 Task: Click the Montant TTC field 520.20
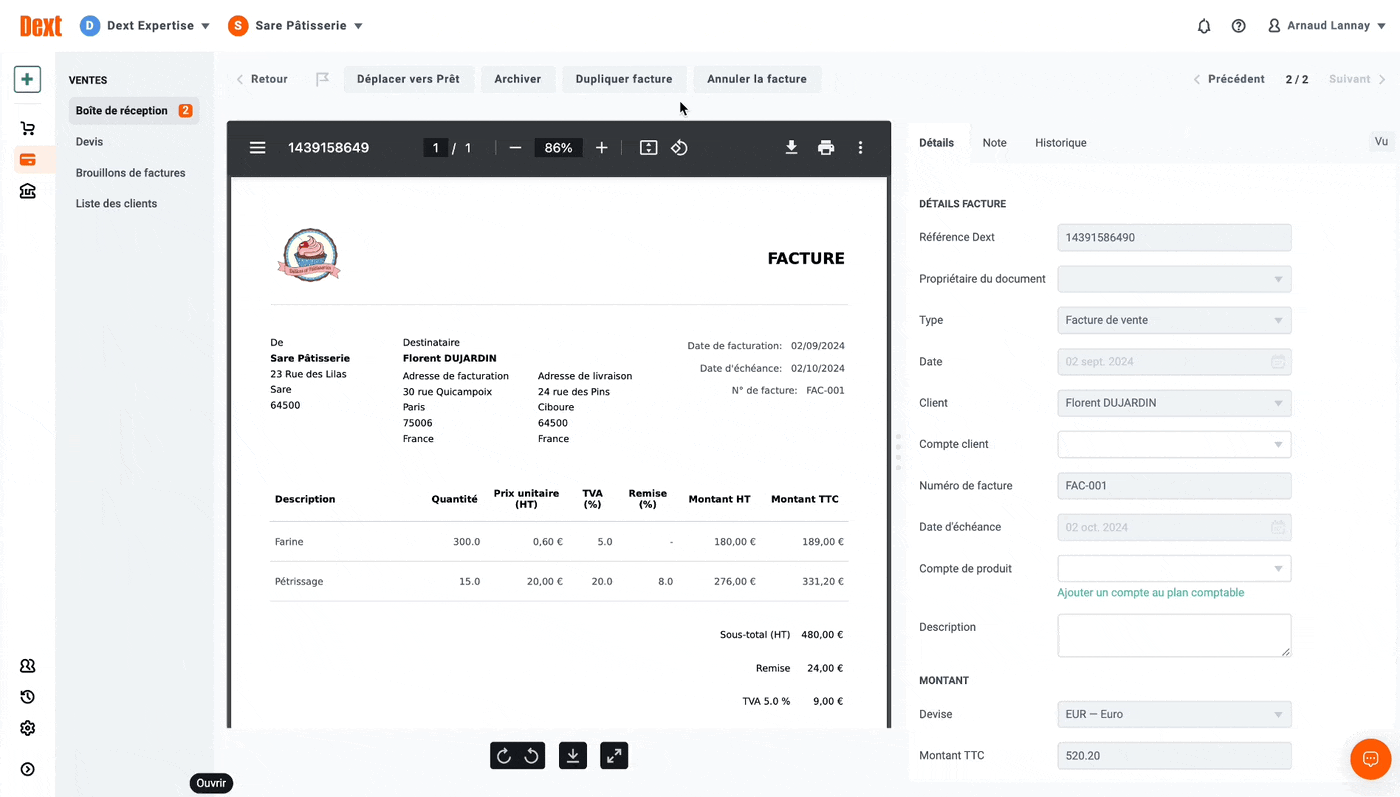[1174, 756]
